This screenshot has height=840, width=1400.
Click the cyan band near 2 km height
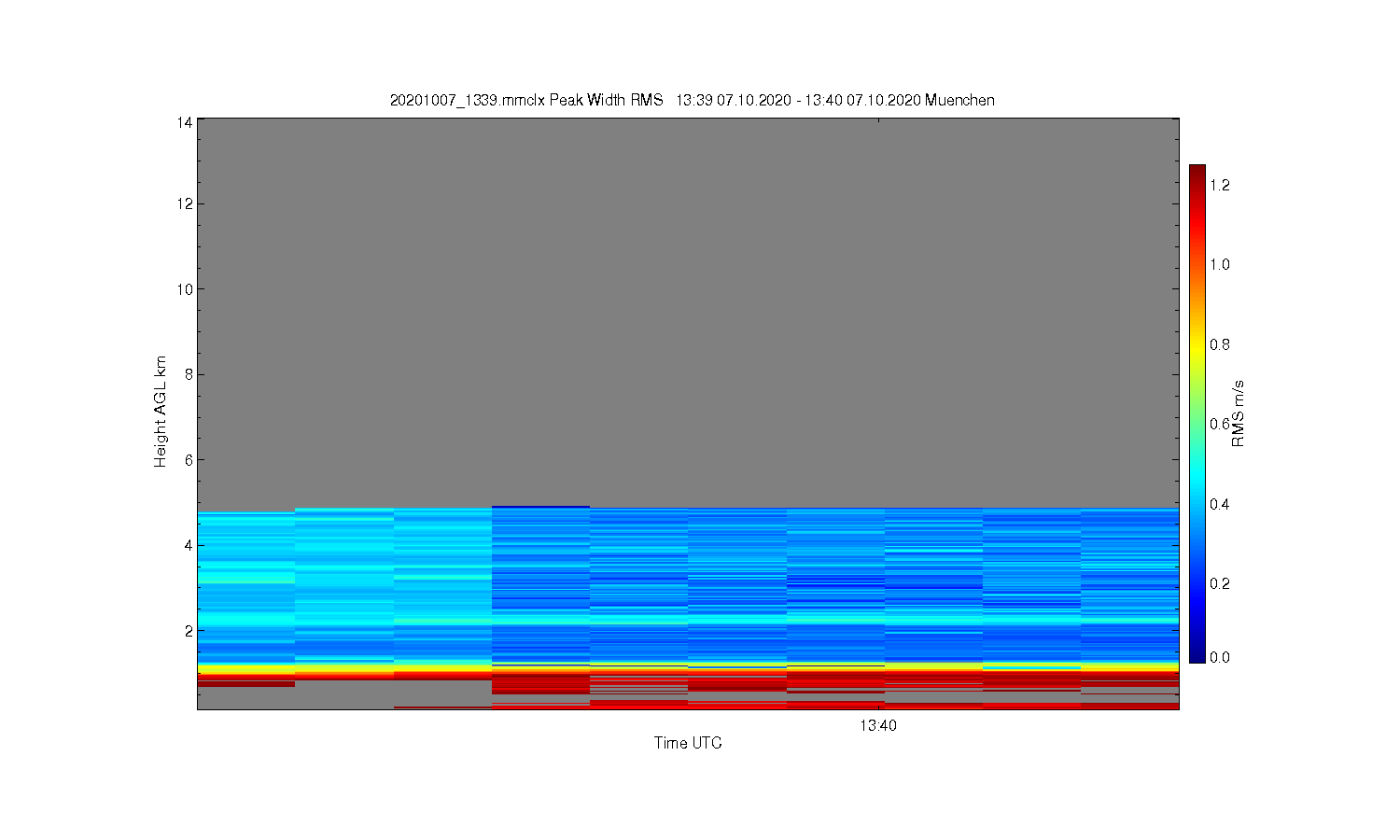688,619
